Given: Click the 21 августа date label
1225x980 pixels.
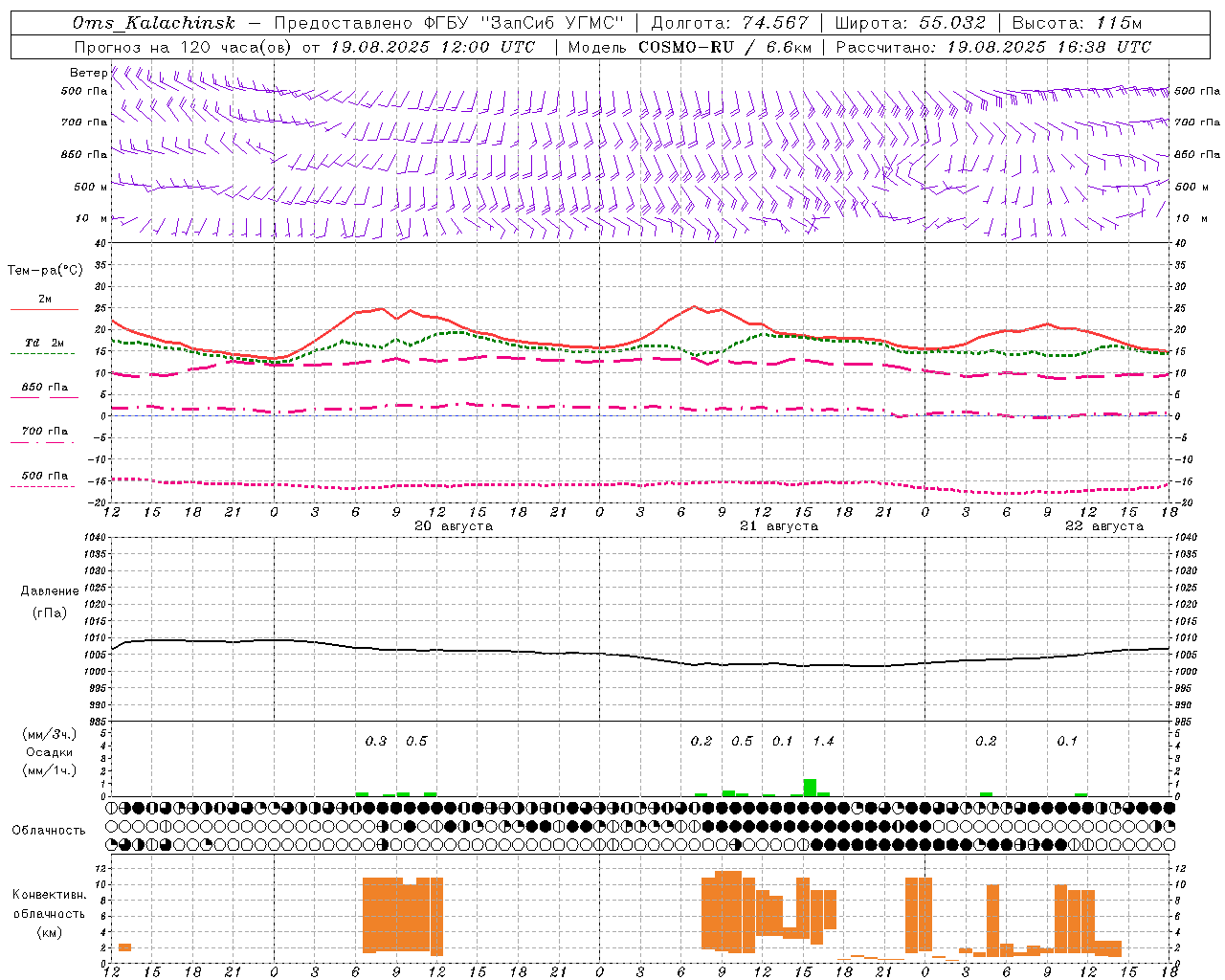Looking at the screenshot, I should point(779,526).
